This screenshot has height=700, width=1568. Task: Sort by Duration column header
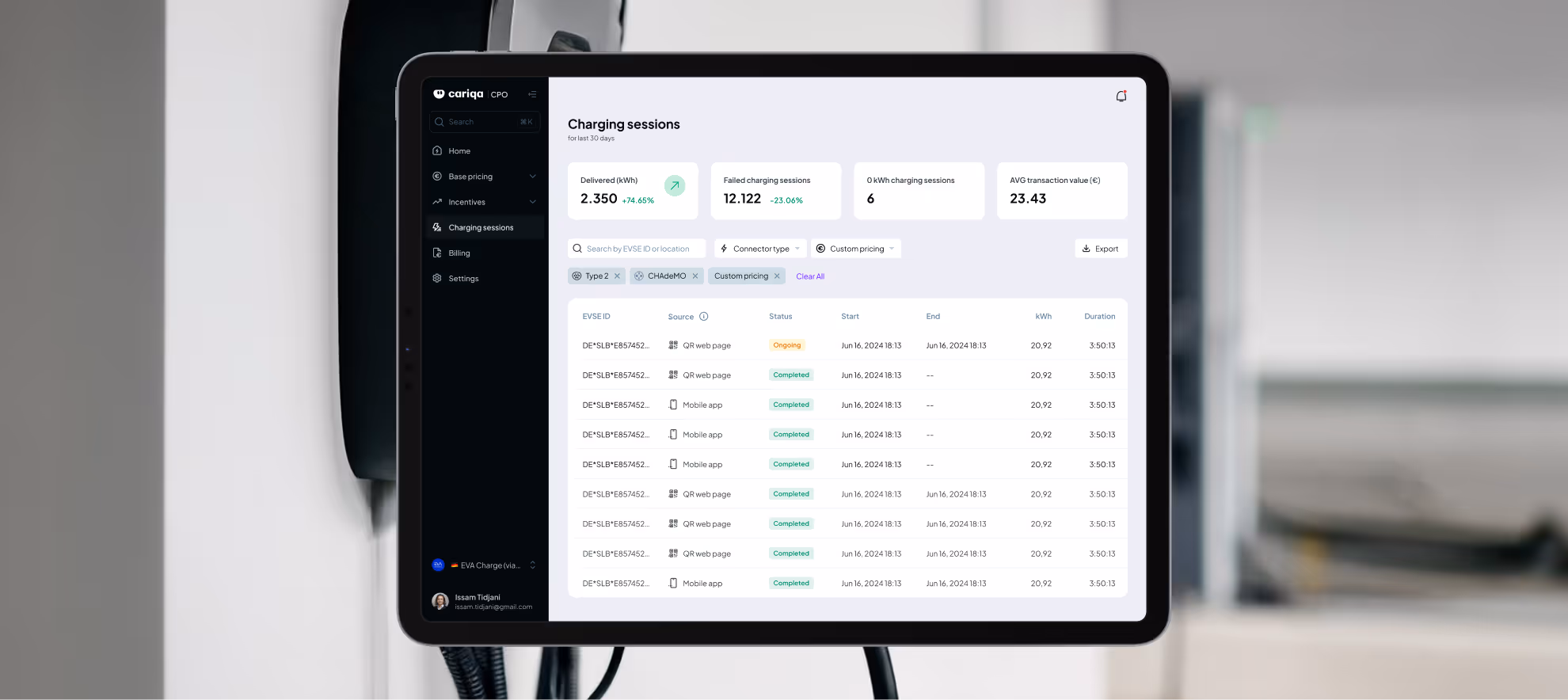click(x=1099, y=316)
